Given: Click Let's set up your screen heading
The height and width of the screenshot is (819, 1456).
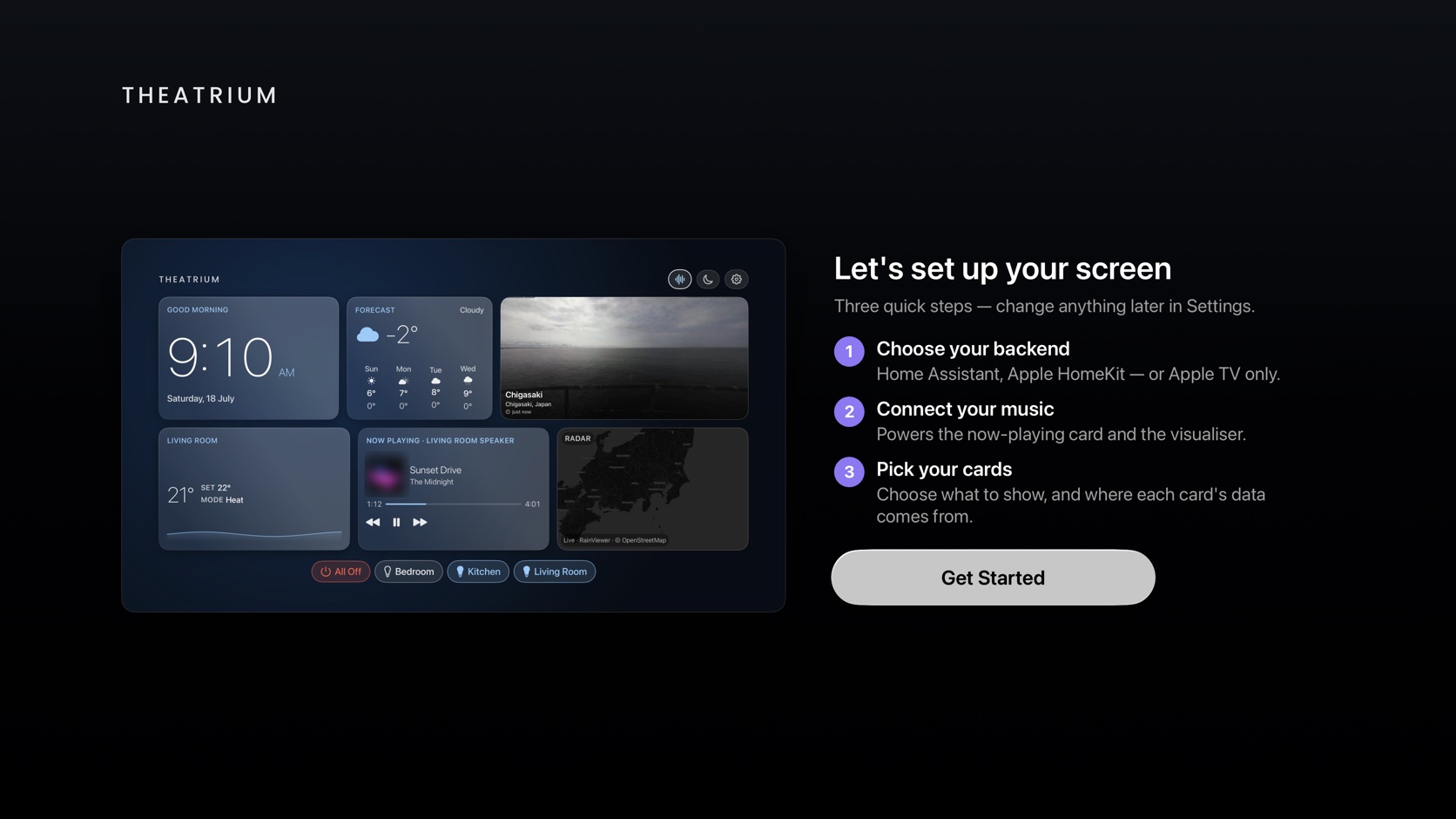Looking at the screenshot, I should 1002,268.
